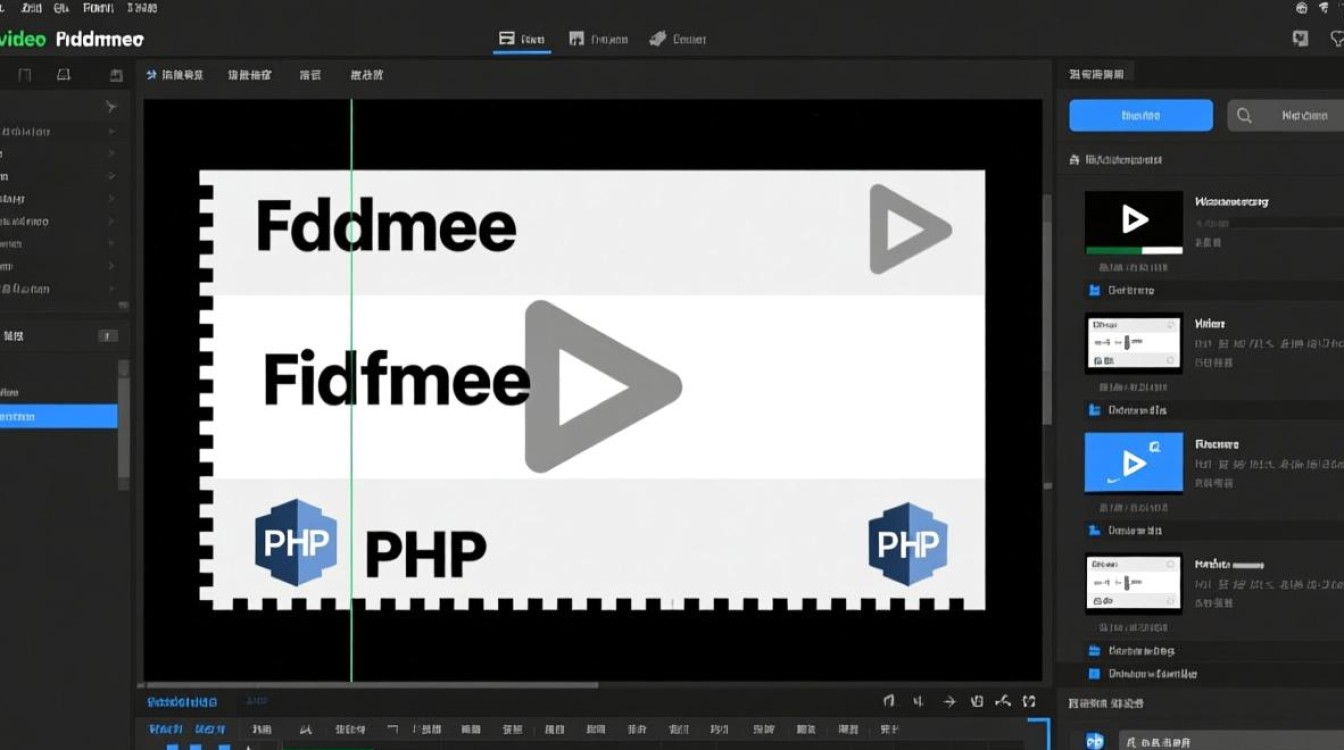1344x750 pixels.
Task: Select the cursor/arrow tool beside the preview
Action: click(111, 106)
